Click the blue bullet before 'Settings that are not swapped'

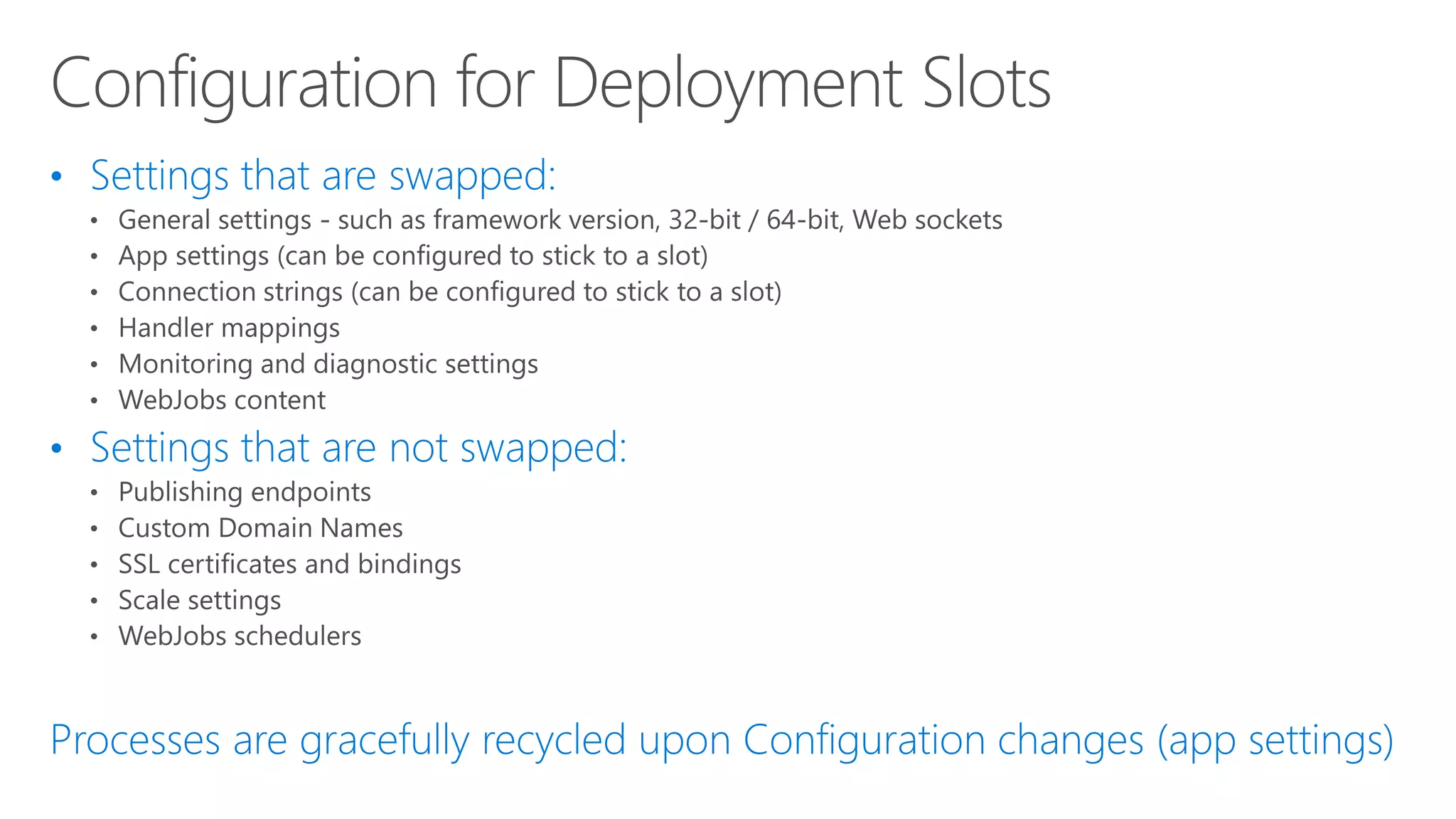(x=57, y=449)
